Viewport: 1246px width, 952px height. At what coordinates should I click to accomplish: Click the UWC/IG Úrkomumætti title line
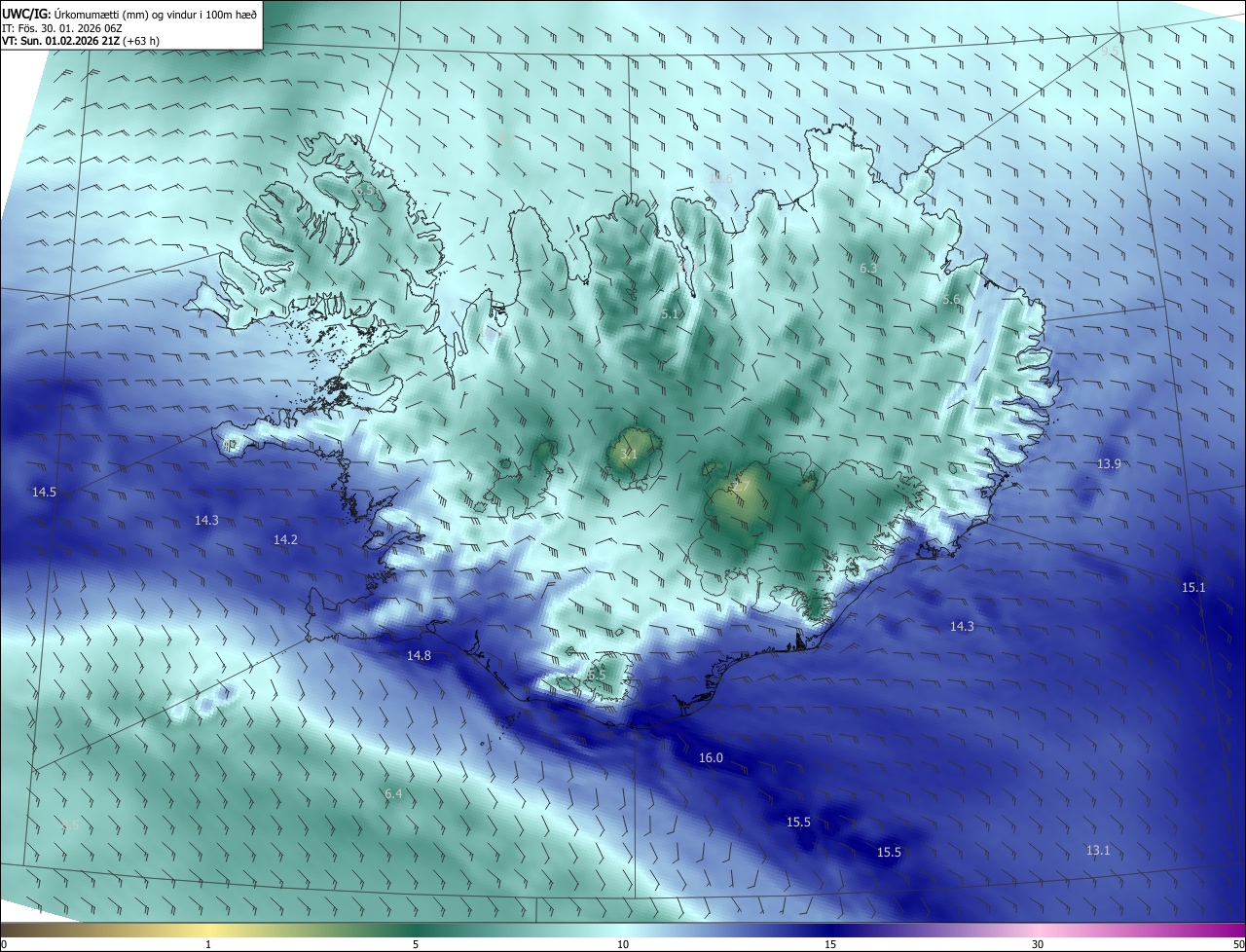point(129,13)
